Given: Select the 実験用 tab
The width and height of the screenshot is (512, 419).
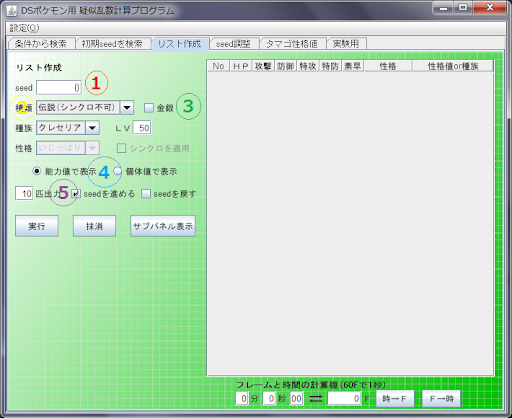Looking at the screenshot, I should click(346, 44).
